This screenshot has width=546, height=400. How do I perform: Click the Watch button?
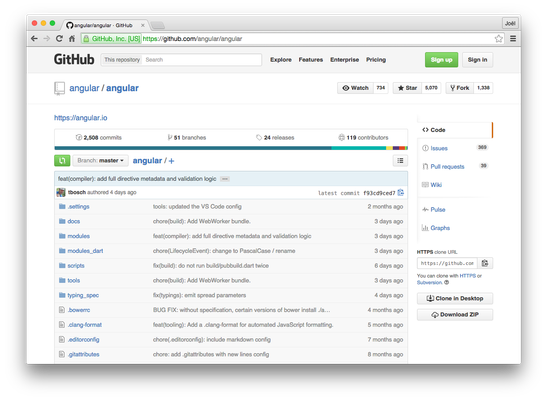[x=355, y=88]
